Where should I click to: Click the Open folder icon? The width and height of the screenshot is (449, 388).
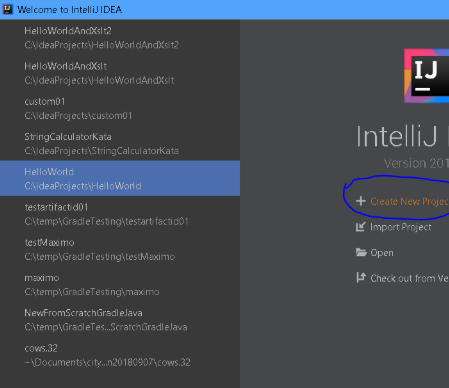(361, 252)
